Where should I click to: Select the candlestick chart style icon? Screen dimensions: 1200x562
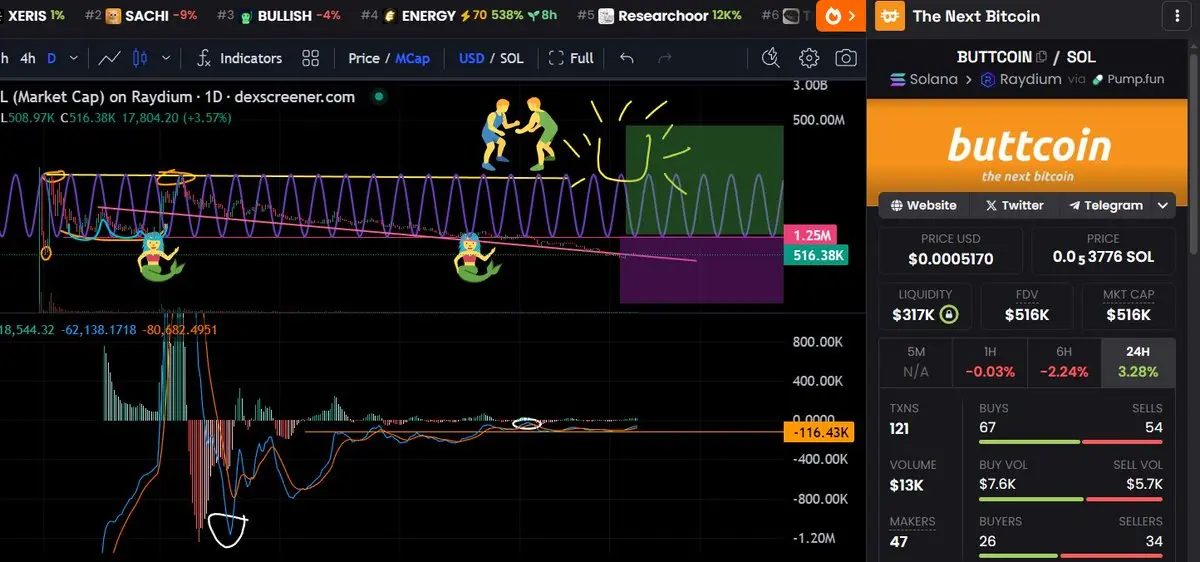(140, 58)
